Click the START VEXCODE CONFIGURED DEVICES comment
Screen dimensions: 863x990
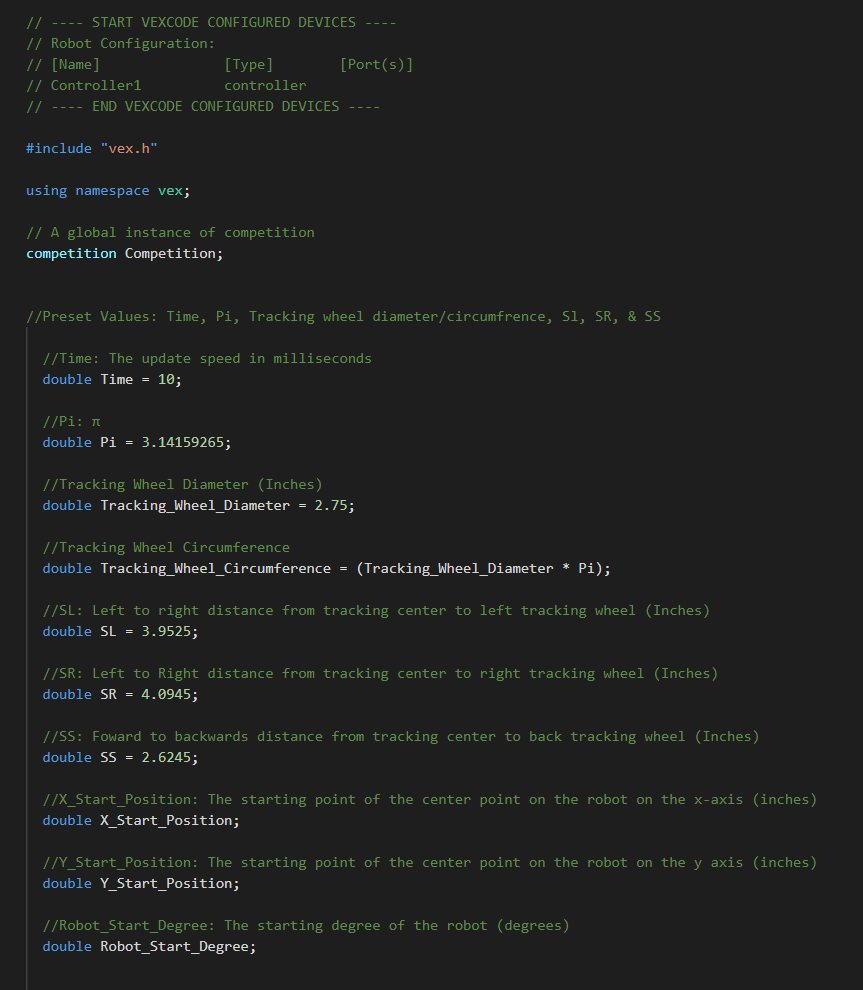coord(211,23)
